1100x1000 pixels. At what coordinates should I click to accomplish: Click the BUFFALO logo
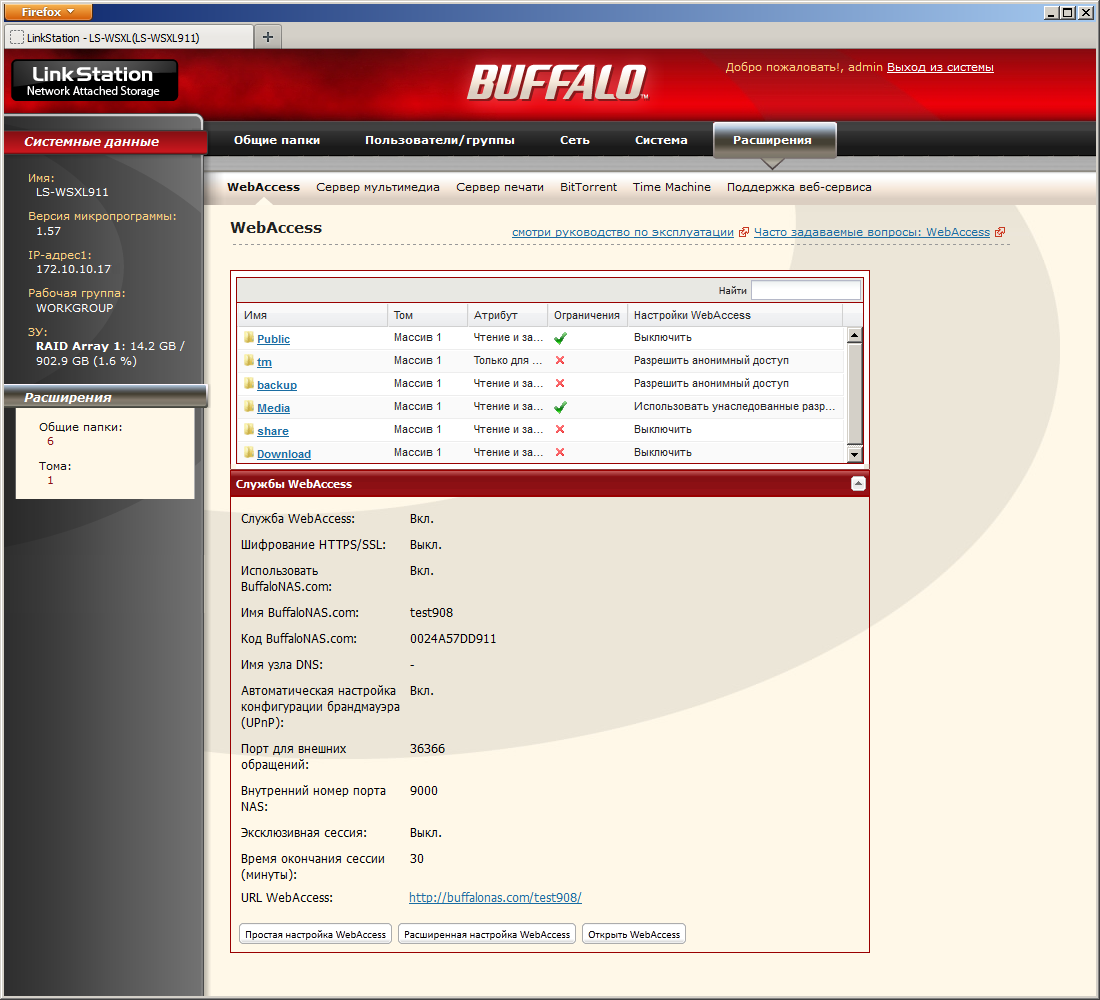point(558,82)
